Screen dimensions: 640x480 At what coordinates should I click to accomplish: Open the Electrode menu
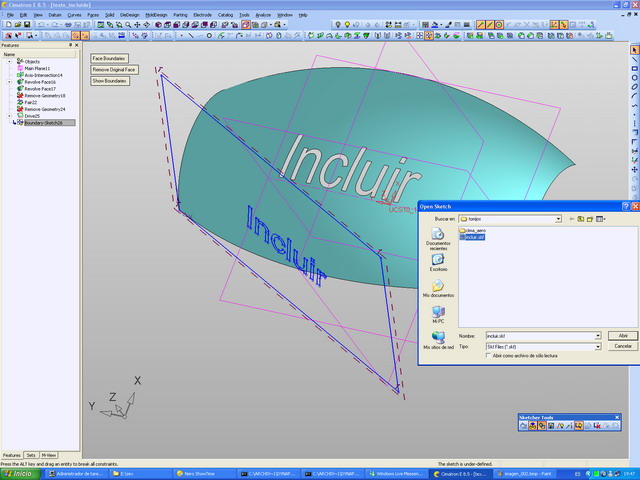(x=202, y=15)
